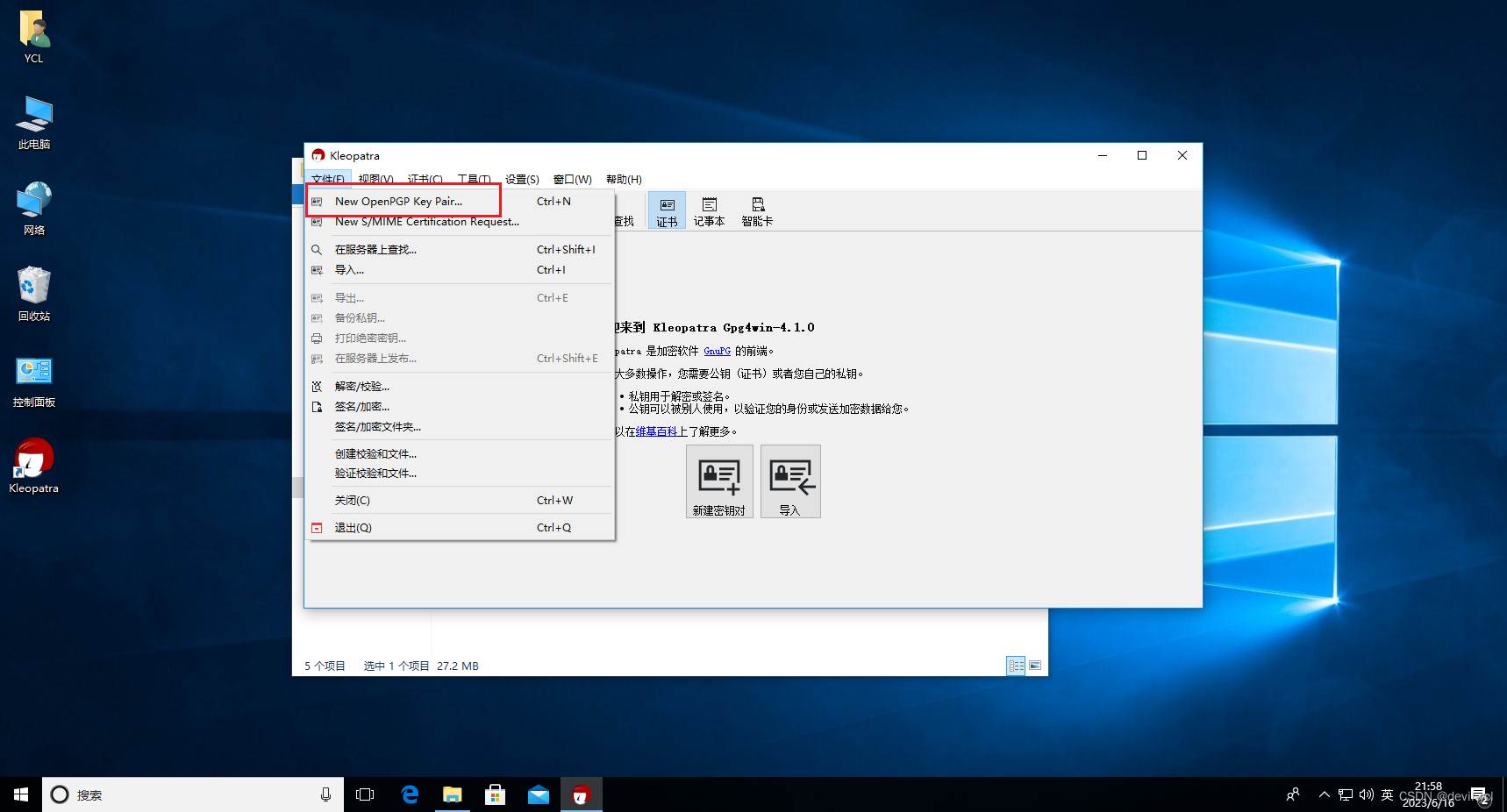Click the 新建密钥对 button
1507x812 pixels.
(x=719, y=481)
